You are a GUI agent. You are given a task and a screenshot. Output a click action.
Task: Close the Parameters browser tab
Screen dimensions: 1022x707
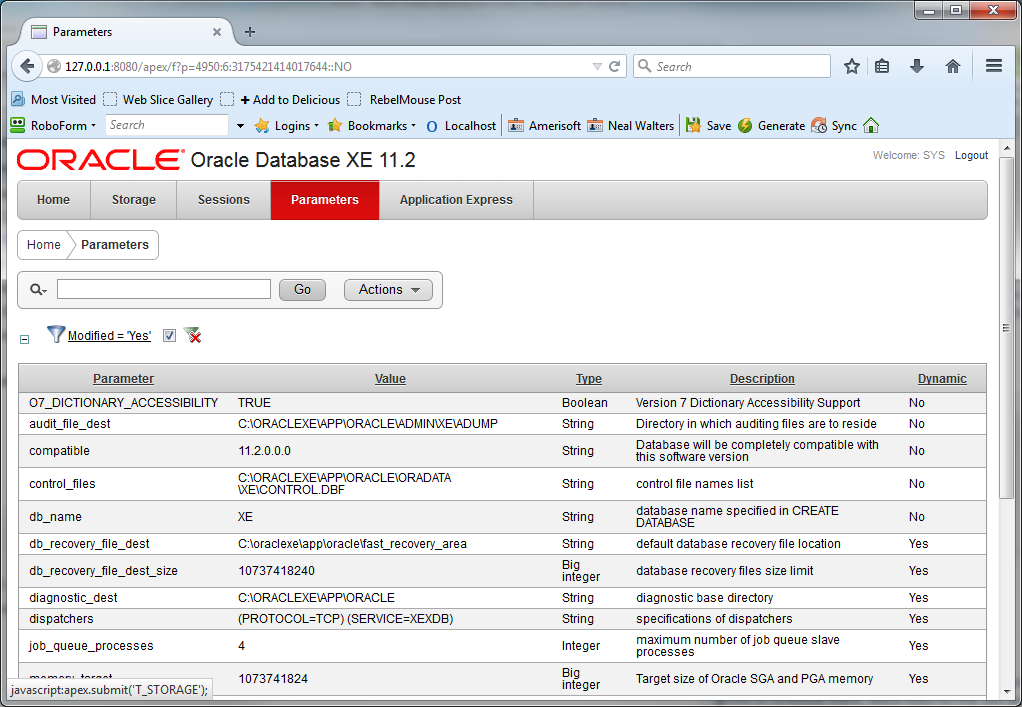[217, 32]
